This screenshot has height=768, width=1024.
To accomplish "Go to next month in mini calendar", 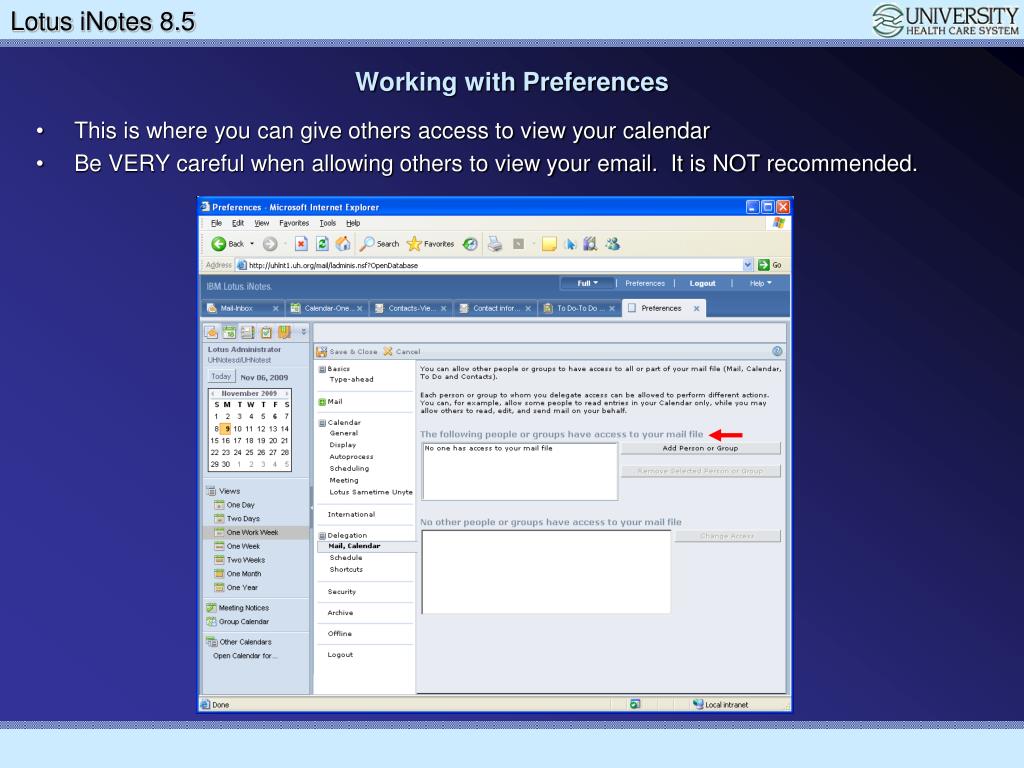I will [x=287, y=394].
